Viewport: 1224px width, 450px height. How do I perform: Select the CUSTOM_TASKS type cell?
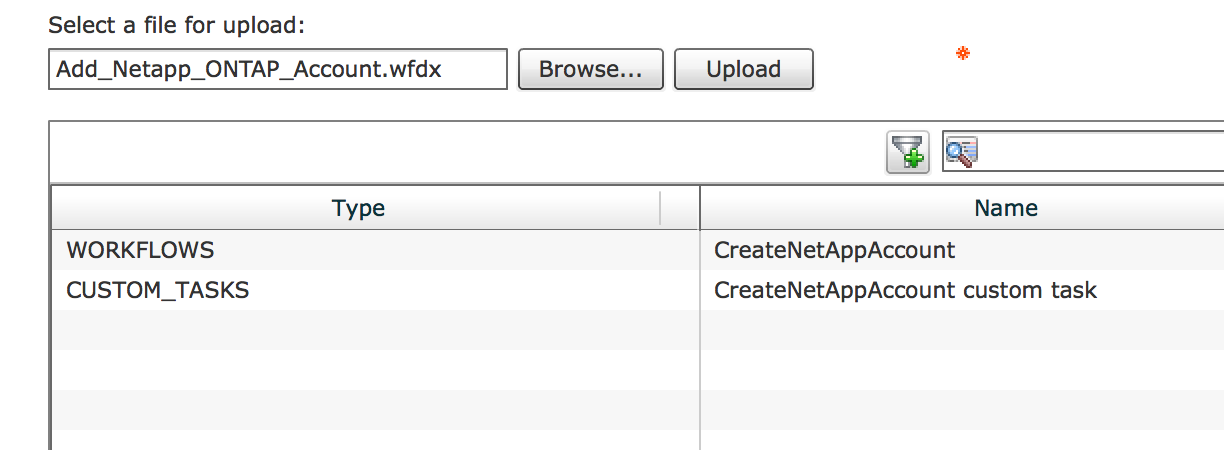click(x=375, y=290)
